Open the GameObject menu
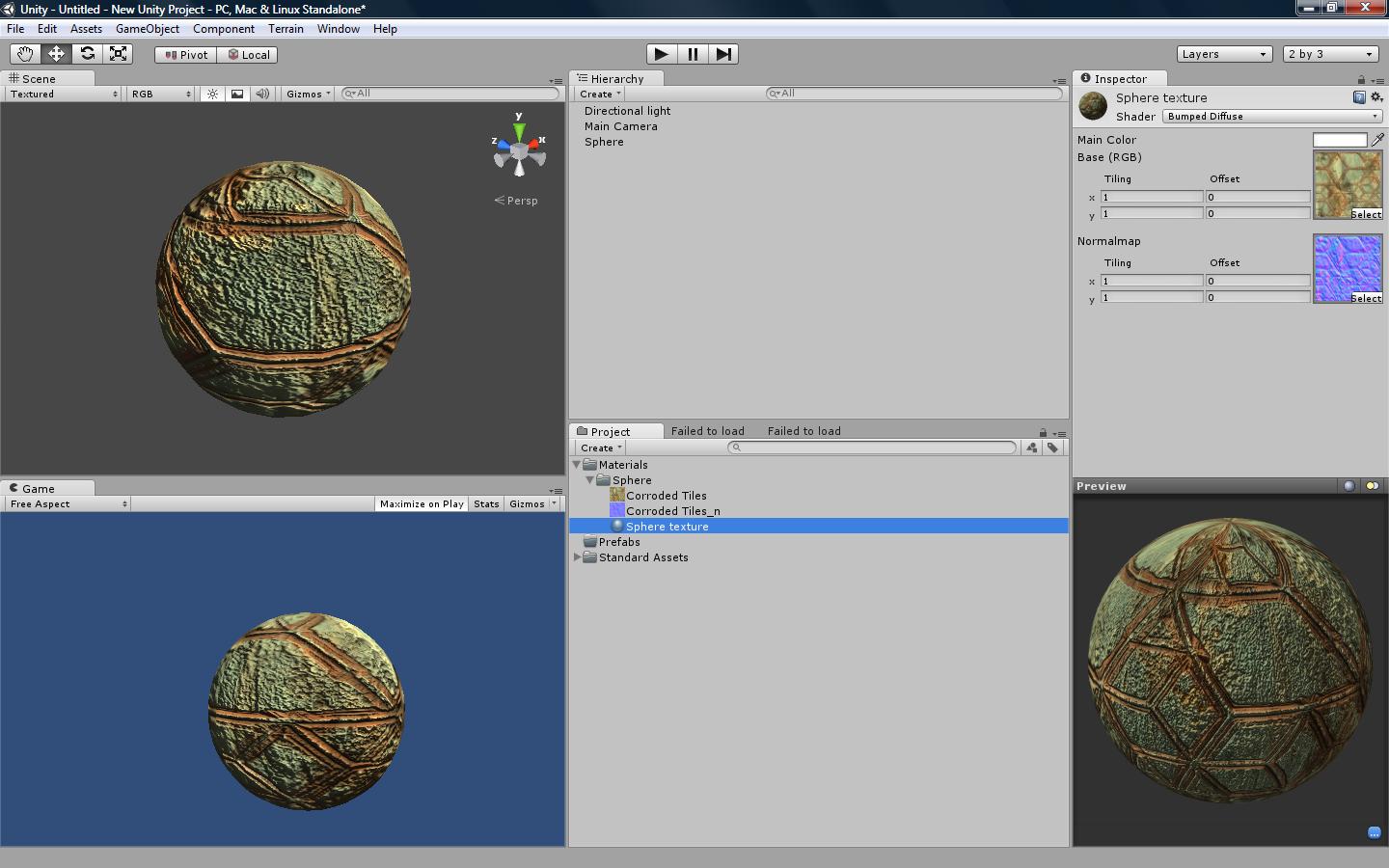Viewport: 1389px width, 868px height. (147, 29)
